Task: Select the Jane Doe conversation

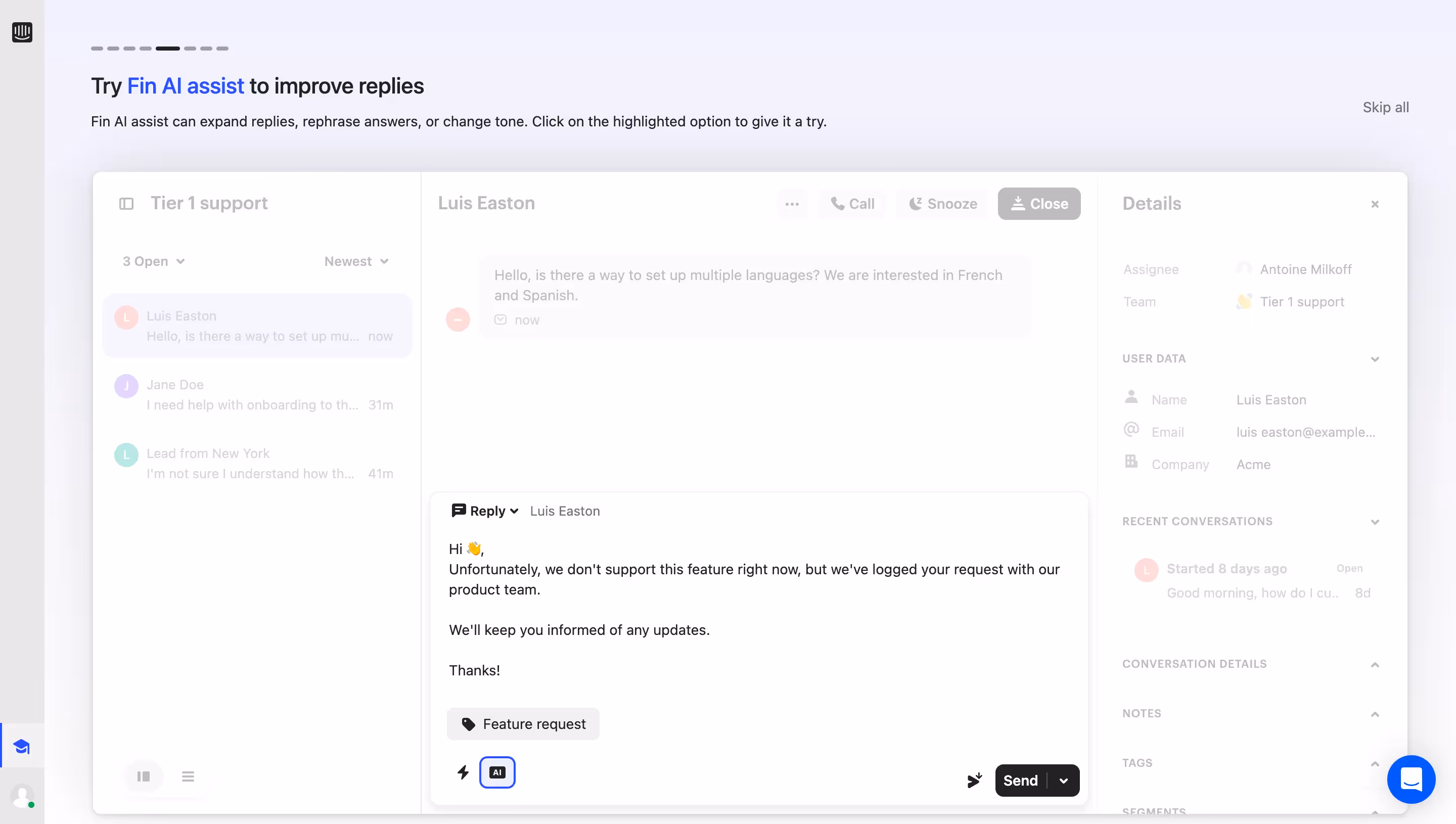Action: tap(257, 394)
